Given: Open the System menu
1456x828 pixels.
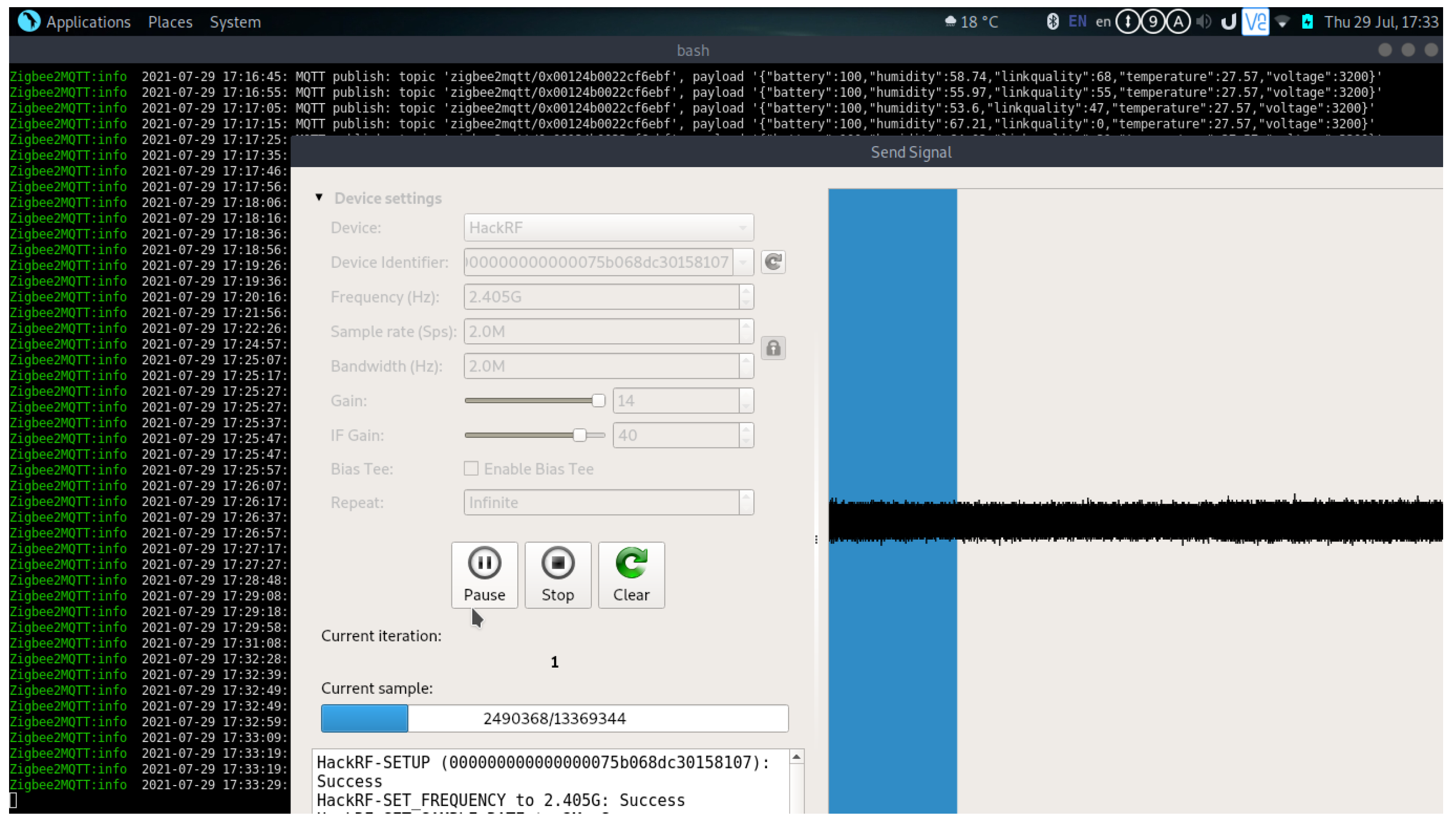Looking at the screenshot, I should (235, 21).
